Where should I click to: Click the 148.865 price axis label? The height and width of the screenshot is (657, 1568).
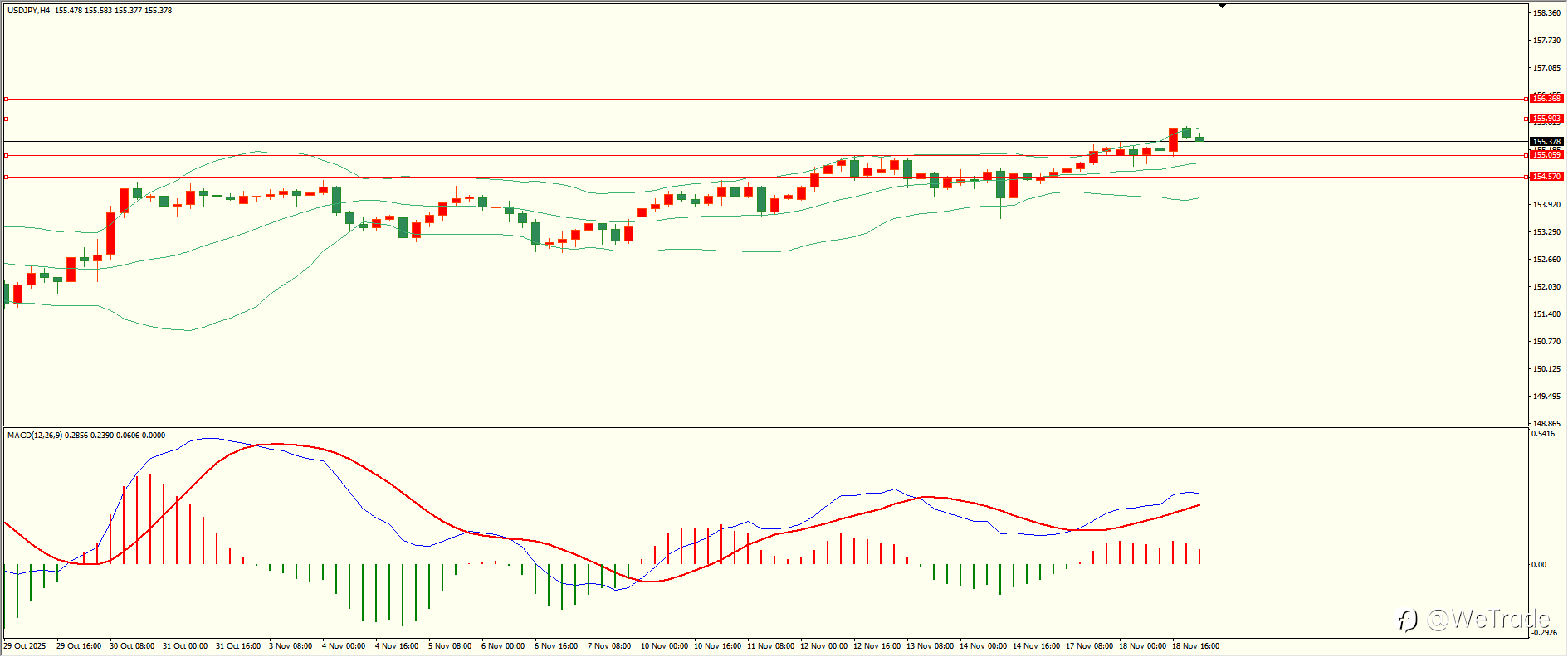(x=1546, y=424)
